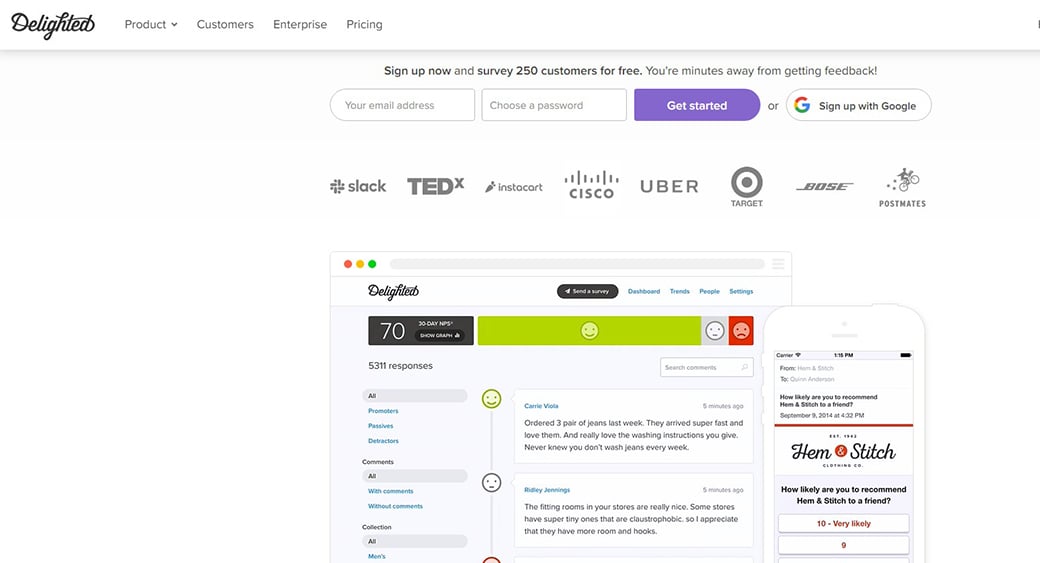Click the Get started button
Screen dimensions: 1040x563
697,105
